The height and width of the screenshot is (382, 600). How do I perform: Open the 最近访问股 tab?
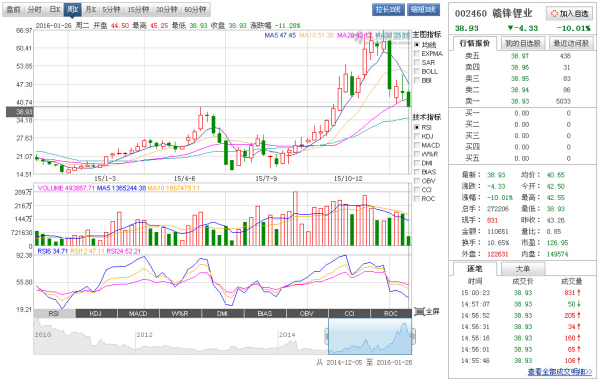pyautogui.click(x=571, y=44)
